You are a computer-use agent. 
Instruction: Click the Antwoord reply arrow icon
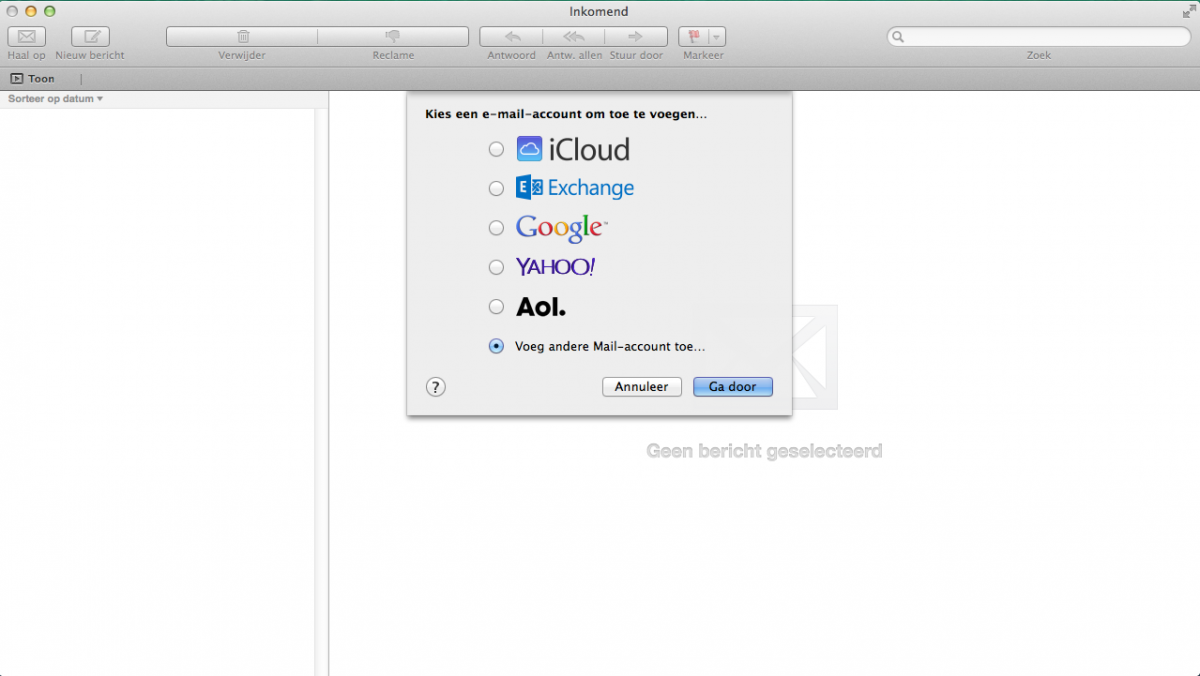tap(511, 37)
